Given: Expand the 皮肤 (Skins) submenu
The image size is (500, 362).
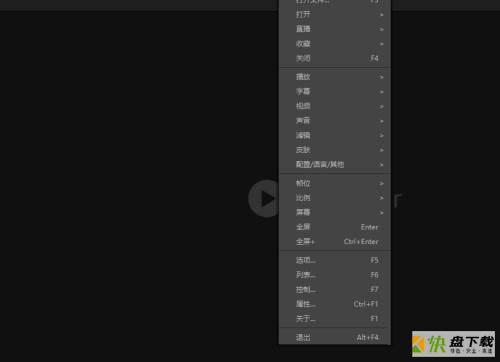Looking at the screenshot, I should click(335, 150).
